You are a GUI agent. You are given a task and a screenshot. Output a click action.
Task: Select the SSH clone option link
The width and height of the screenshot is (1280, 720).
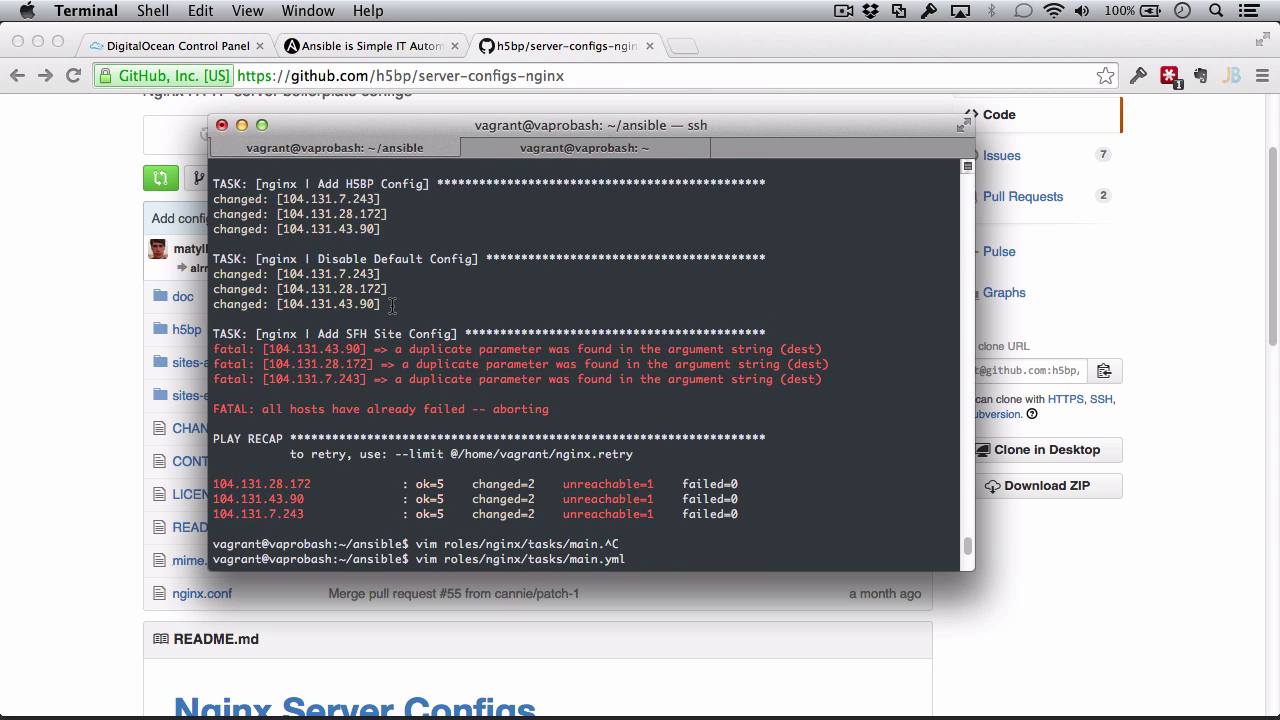tap(1101, 398)
